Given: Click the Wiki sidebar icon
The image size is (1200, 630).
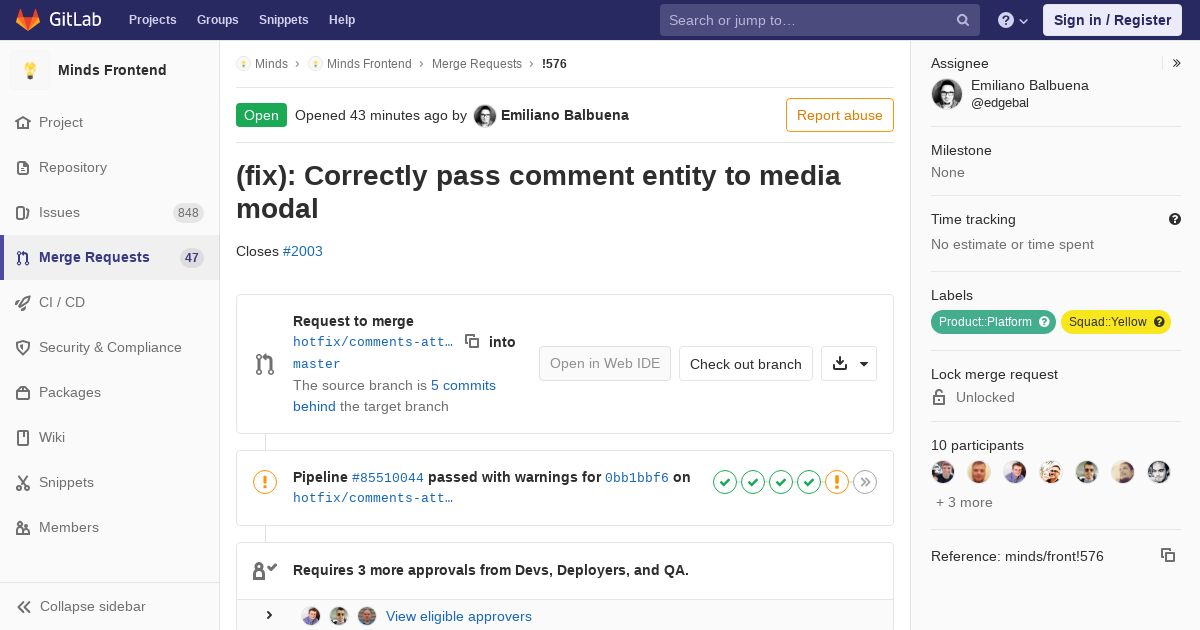Looking at the screenshot, I should coord(23,438).
